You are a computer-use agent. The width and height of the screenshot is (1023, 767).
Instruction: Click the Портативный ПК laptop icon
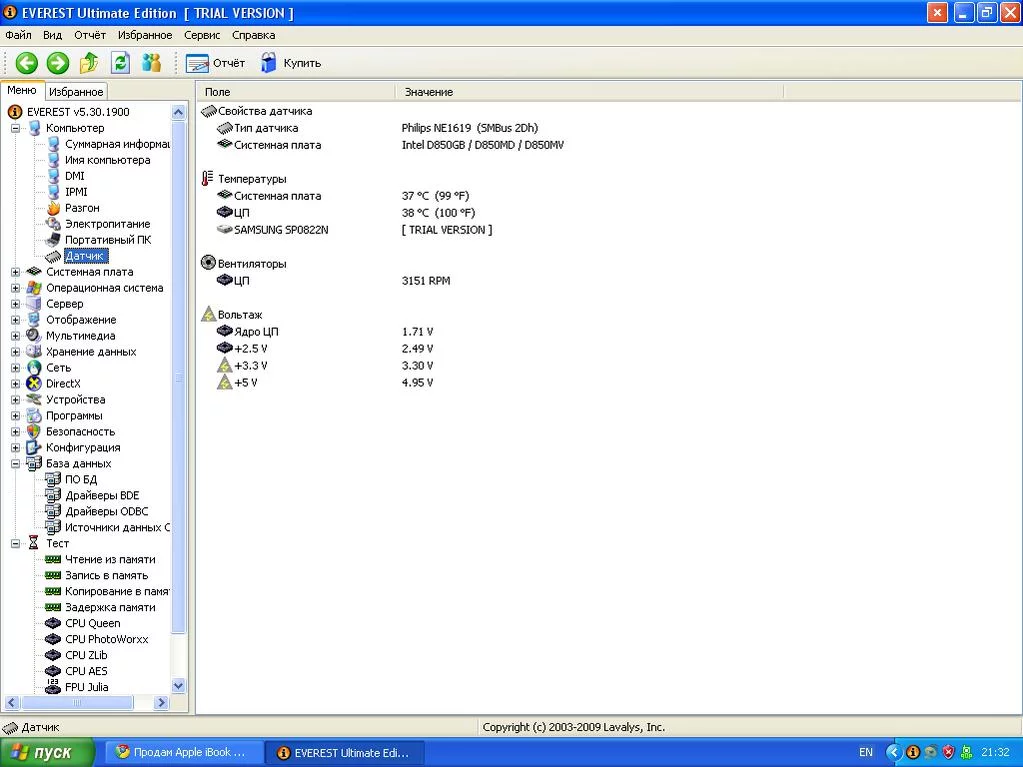click(53, 240)
